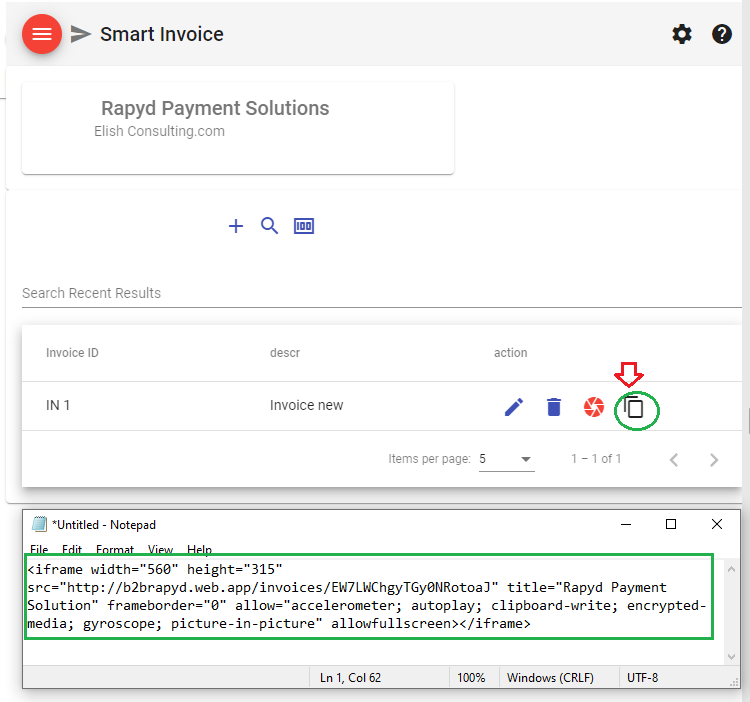This screenshot has height=702, width=750.
Task: Open Notepad Format menu
Action: pyautogui.click(x=115, y=549)
